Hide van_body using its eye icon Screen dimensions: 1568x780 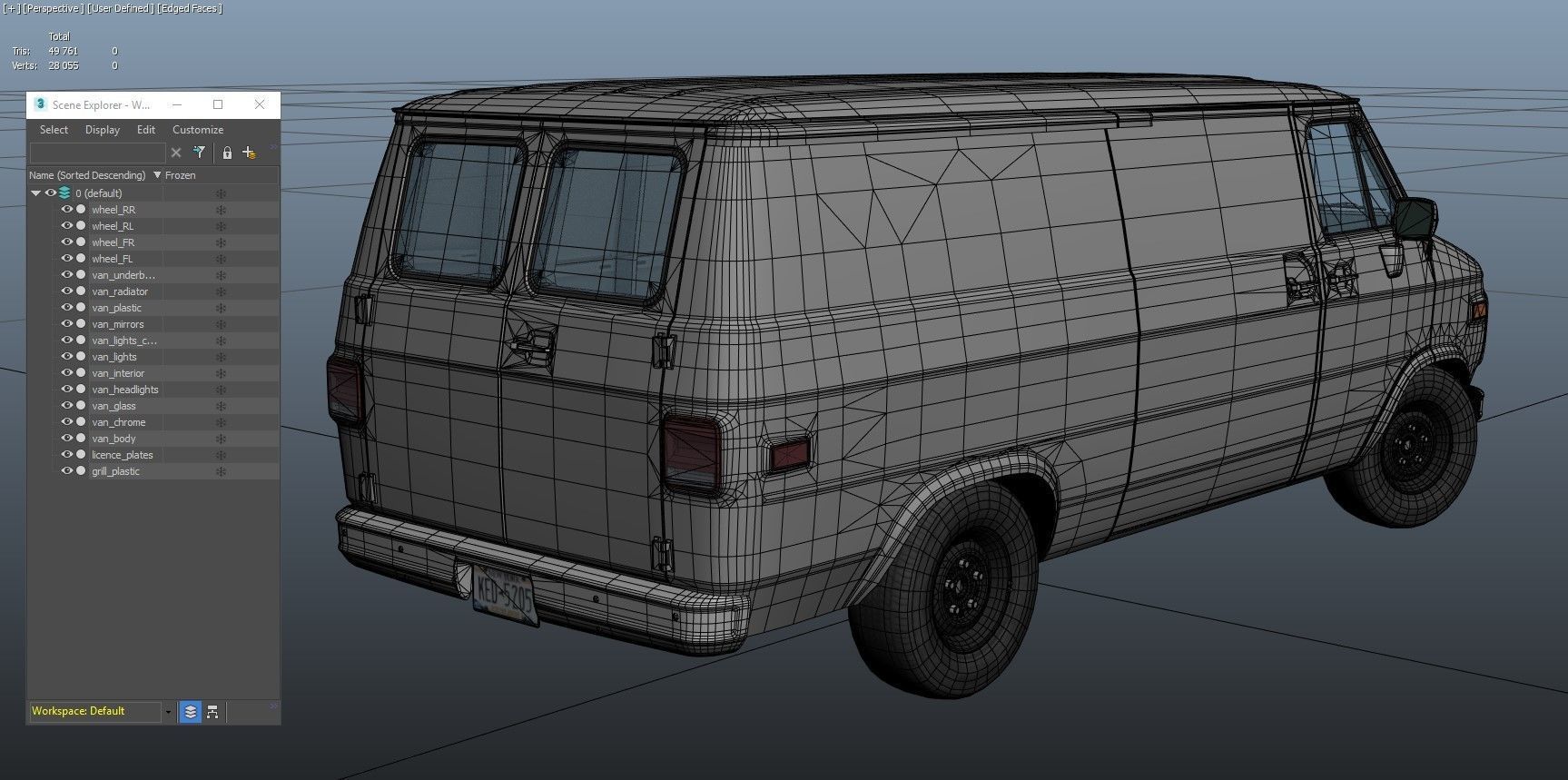pyautogui.click(x=66, y=439)
